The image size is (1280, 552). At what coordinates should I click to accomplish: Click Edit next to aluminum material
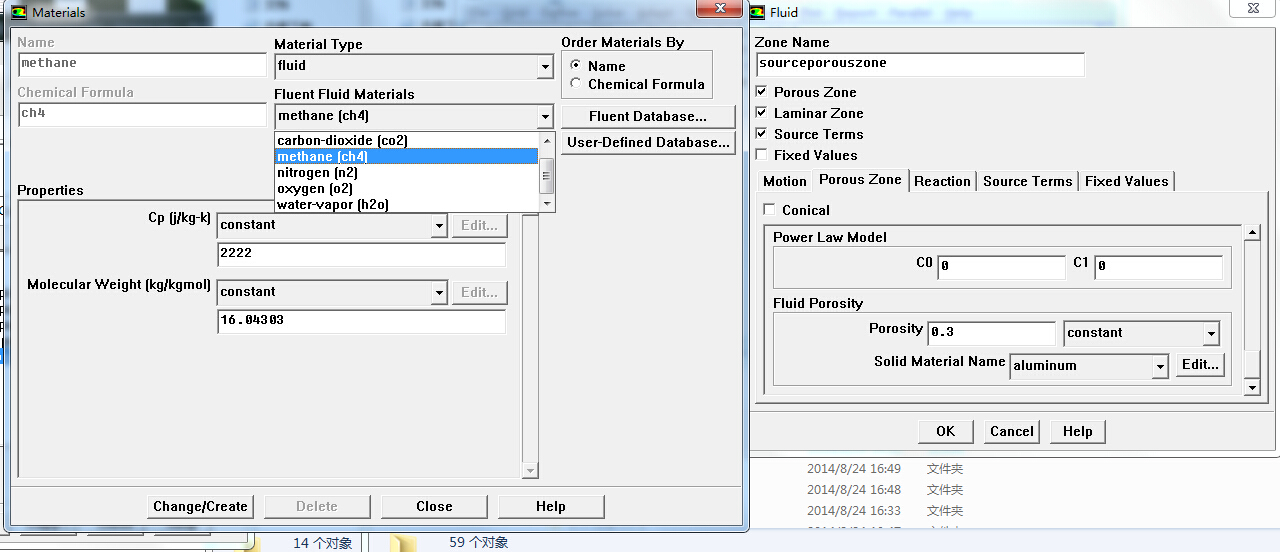[x=1200, y=365]
